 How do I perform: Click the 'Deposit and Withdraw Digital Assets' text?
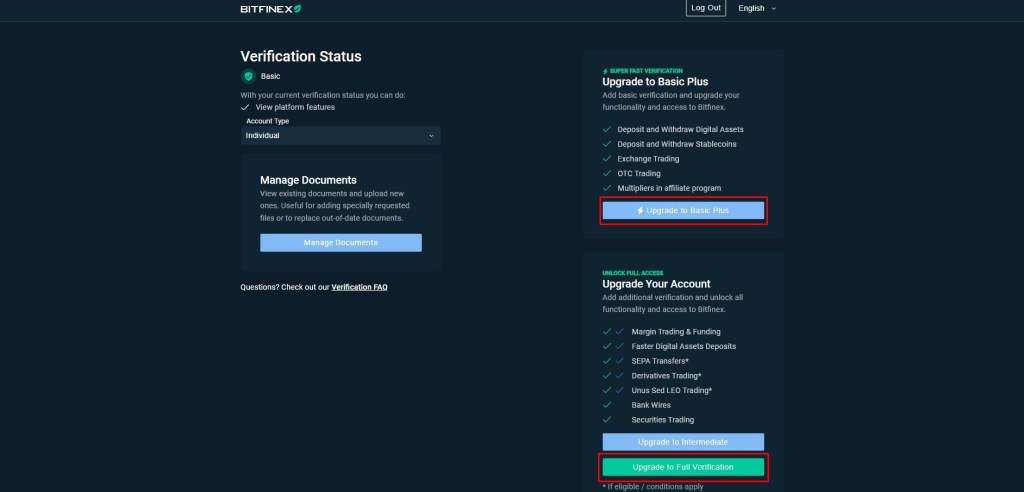click(680, 129)
